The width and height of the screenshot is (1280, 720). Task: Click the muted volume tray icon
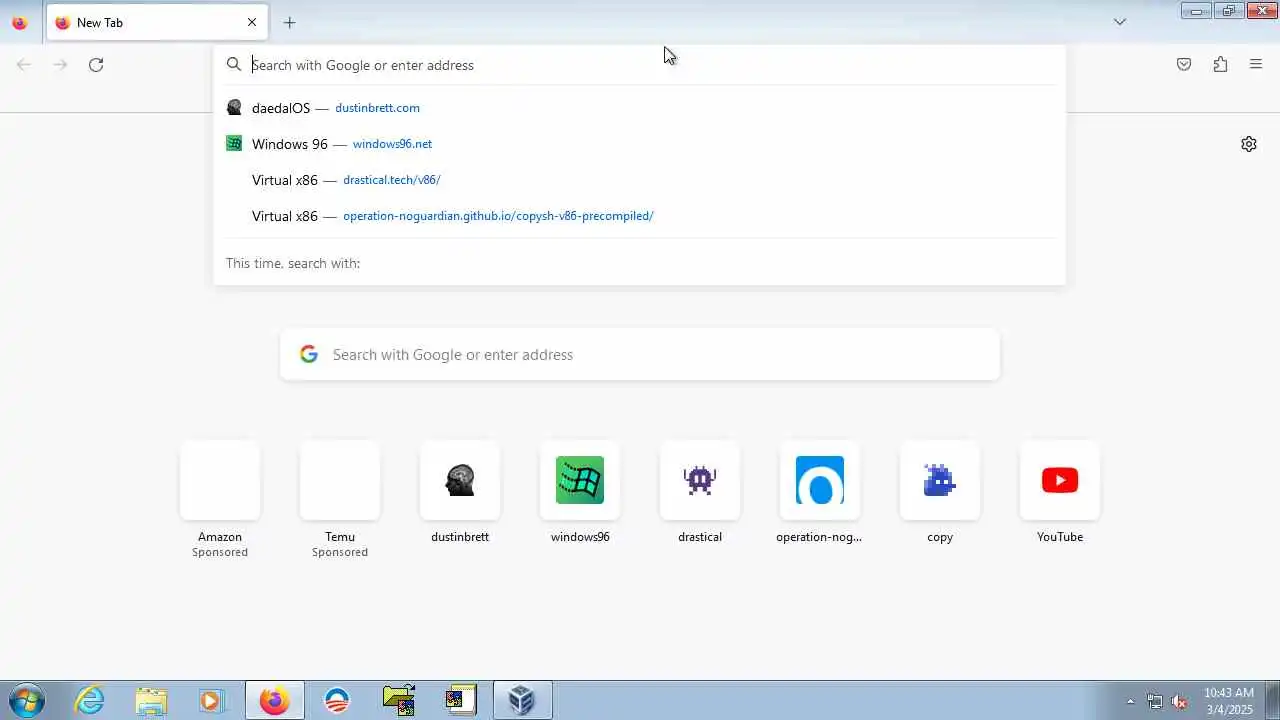pos(1180,701)
